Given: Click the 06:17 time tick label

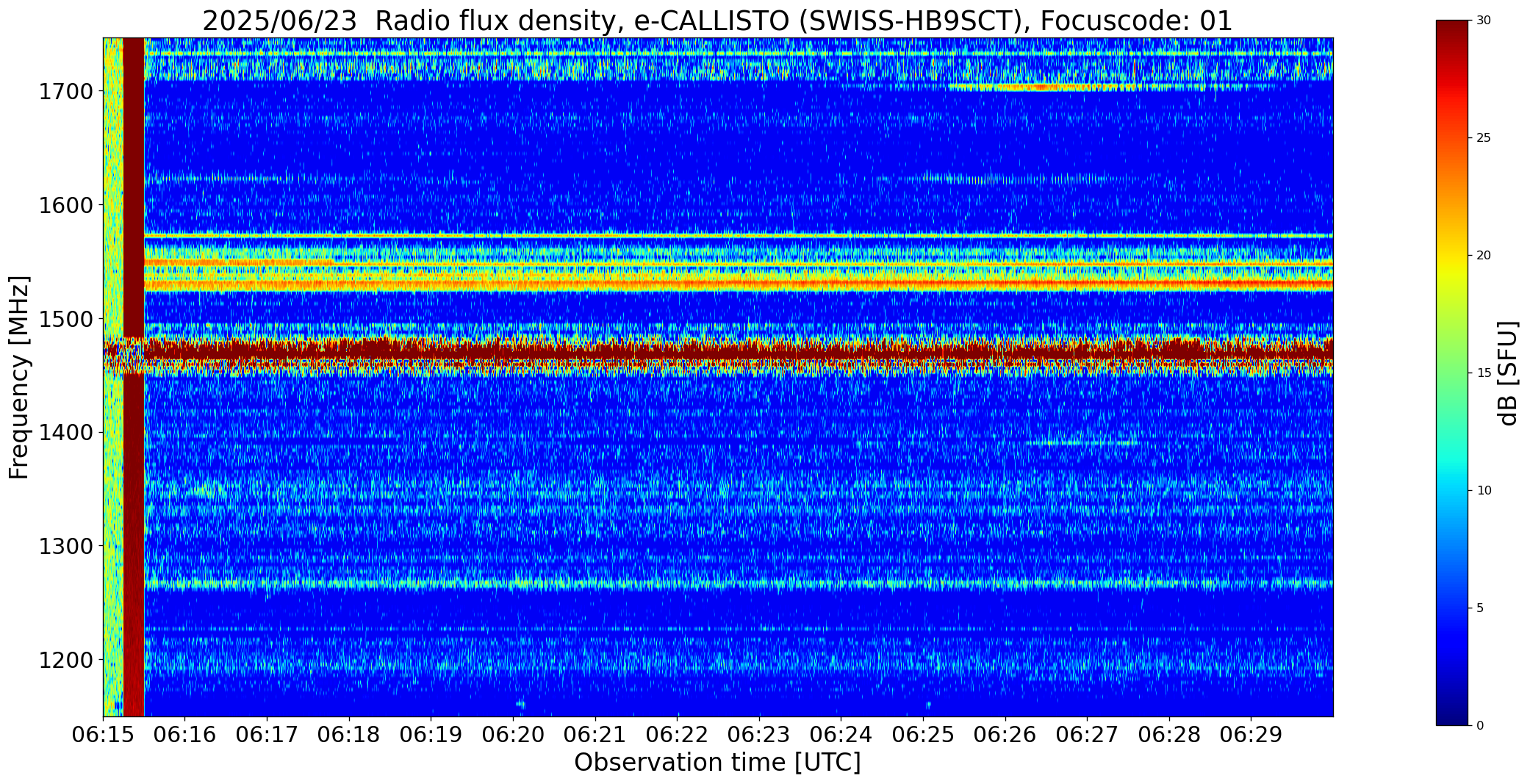Looking at the screenshot, I should (x=267, y=735).
